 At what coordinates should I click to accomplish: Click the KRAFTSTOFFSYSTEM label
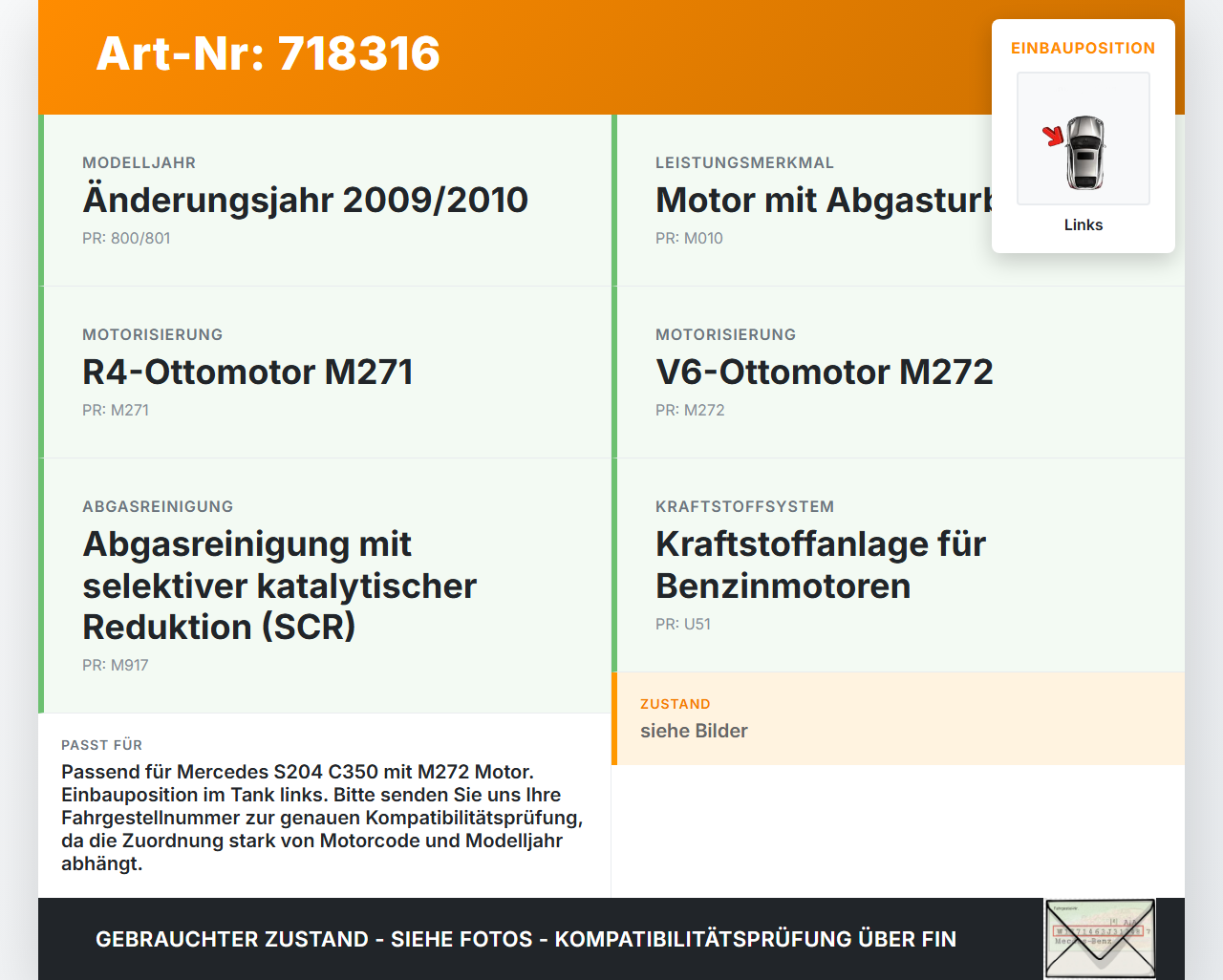pos(745,506)
